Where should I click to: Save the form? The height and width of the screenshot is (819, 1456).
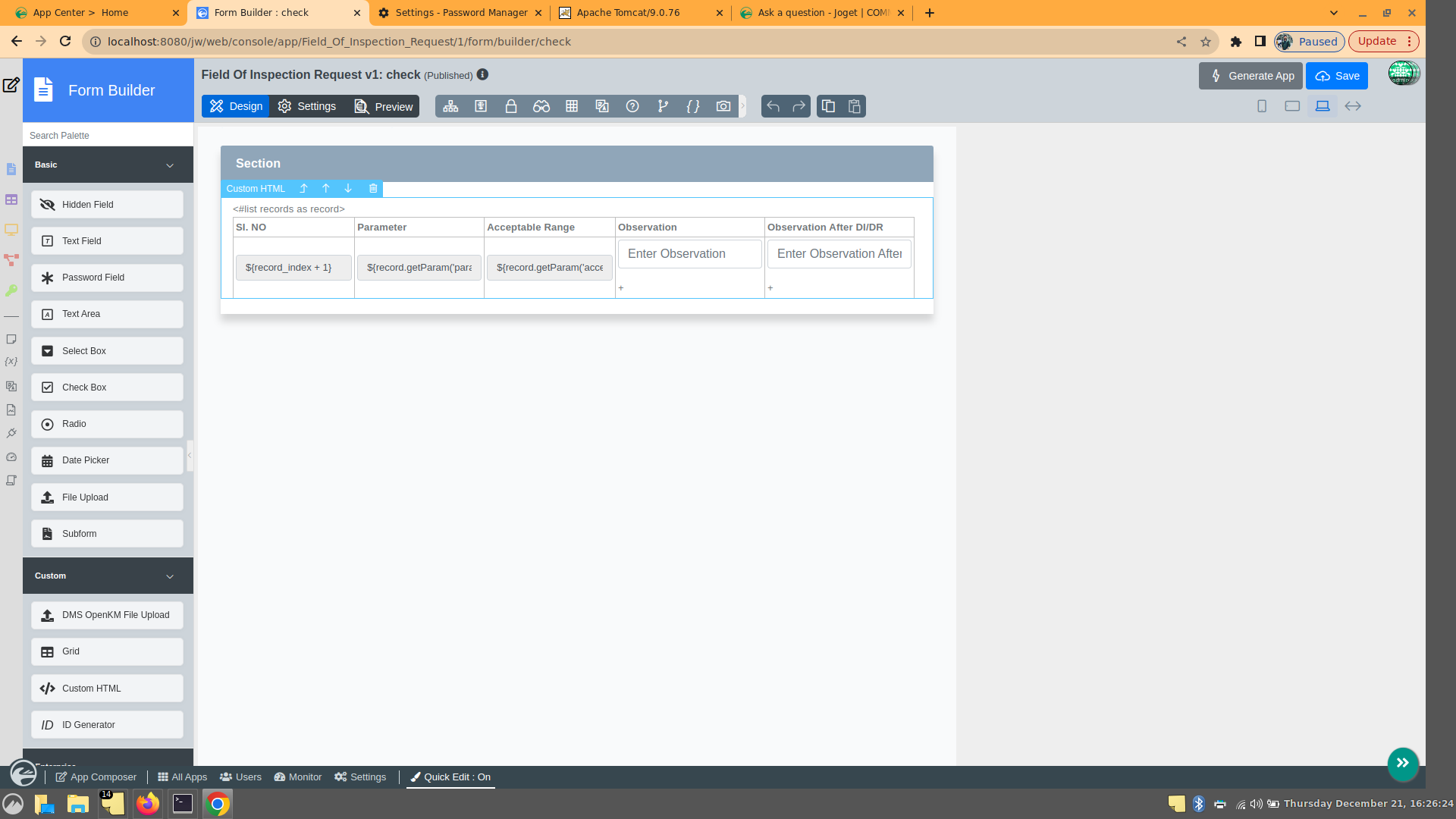point(1337,76)
